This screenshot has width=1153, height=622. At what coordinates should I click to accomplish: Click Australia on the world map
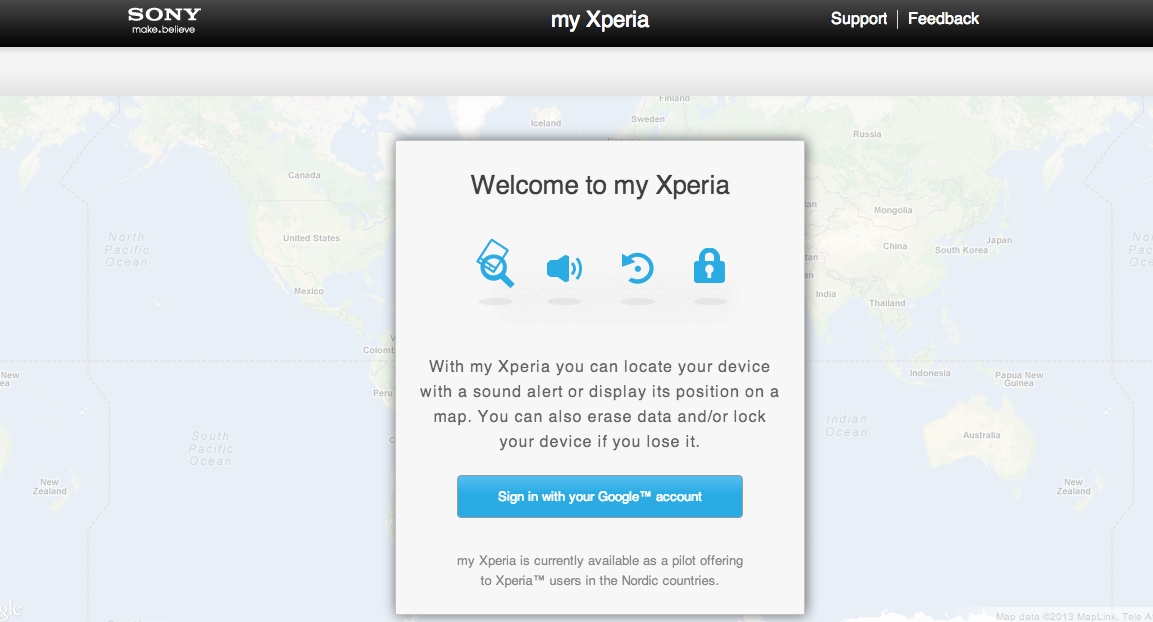click(981, 435)
